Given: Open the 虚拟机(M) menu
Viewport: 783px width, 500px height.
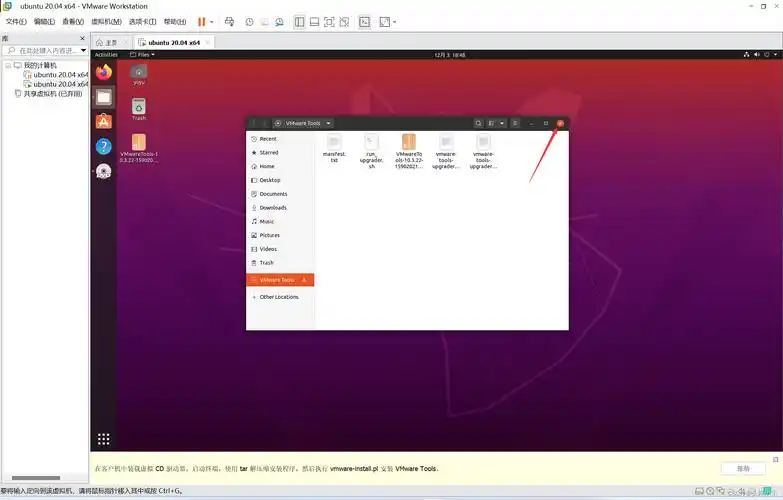Looking at the screenshot, I should 106,21.
